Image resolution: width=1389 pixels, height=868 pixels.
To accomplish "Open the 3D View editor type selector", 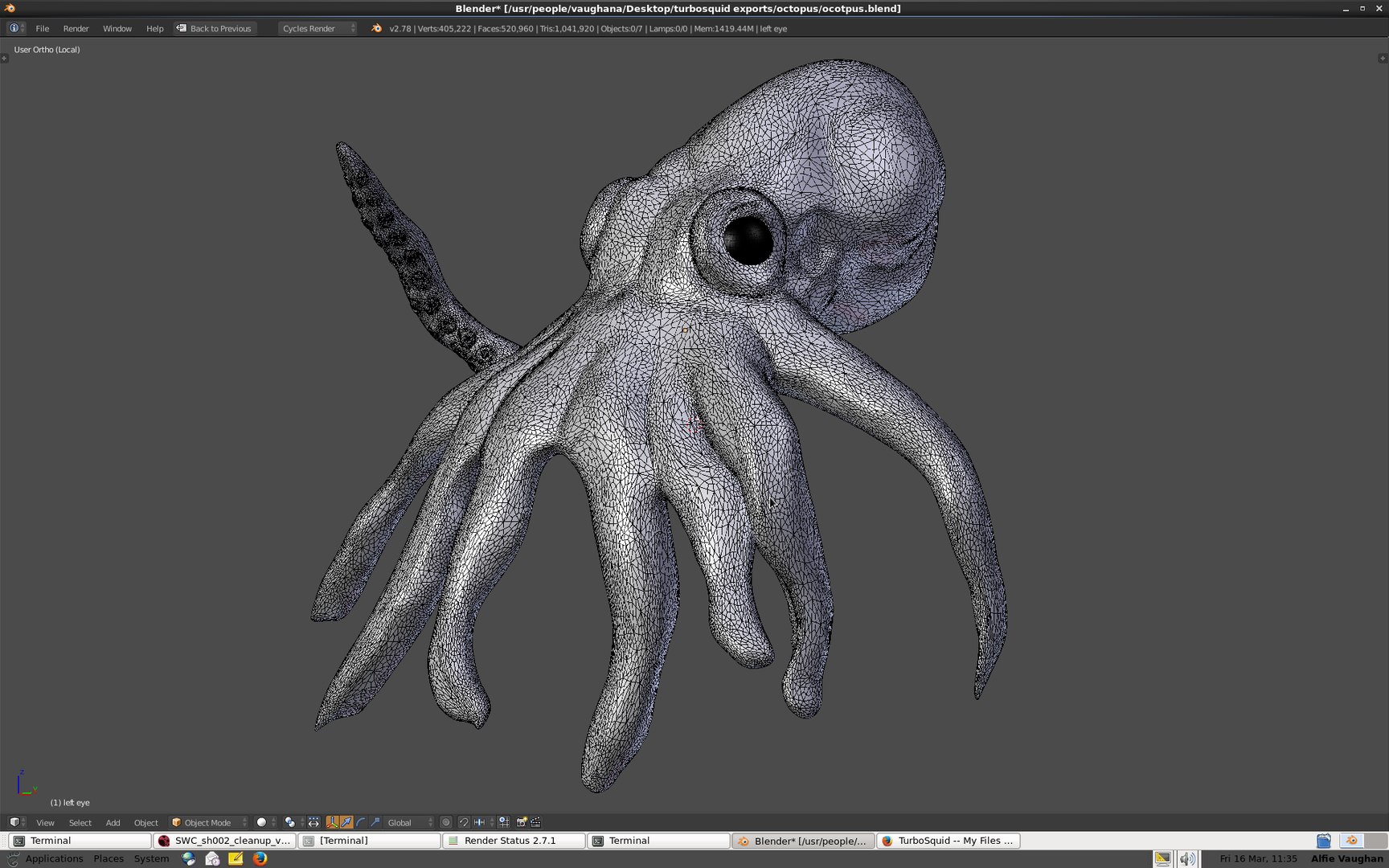I will 17,822.
